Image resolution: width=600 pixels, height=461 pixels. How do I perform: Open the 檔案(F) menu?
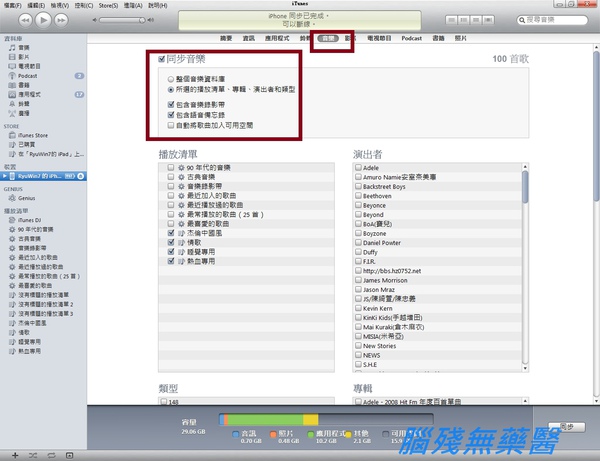[13, 5]
